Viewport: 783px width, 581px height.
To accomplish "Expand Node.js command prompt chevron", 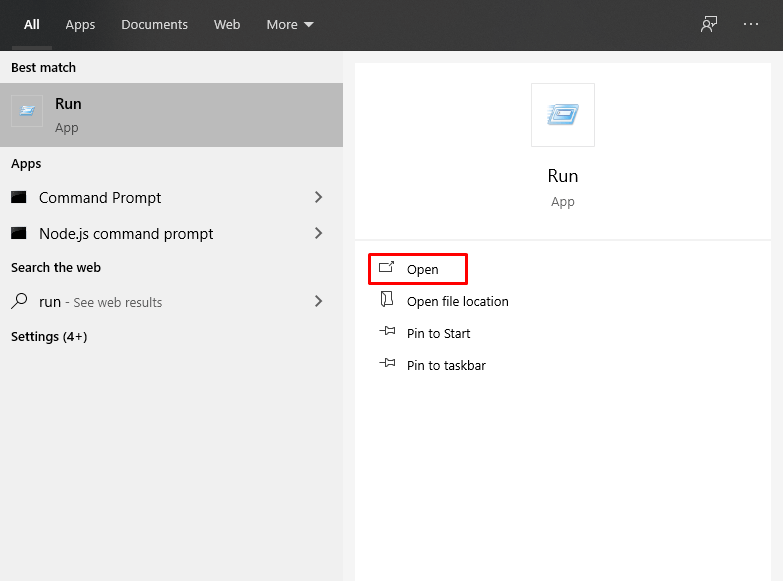I will 319,233.
